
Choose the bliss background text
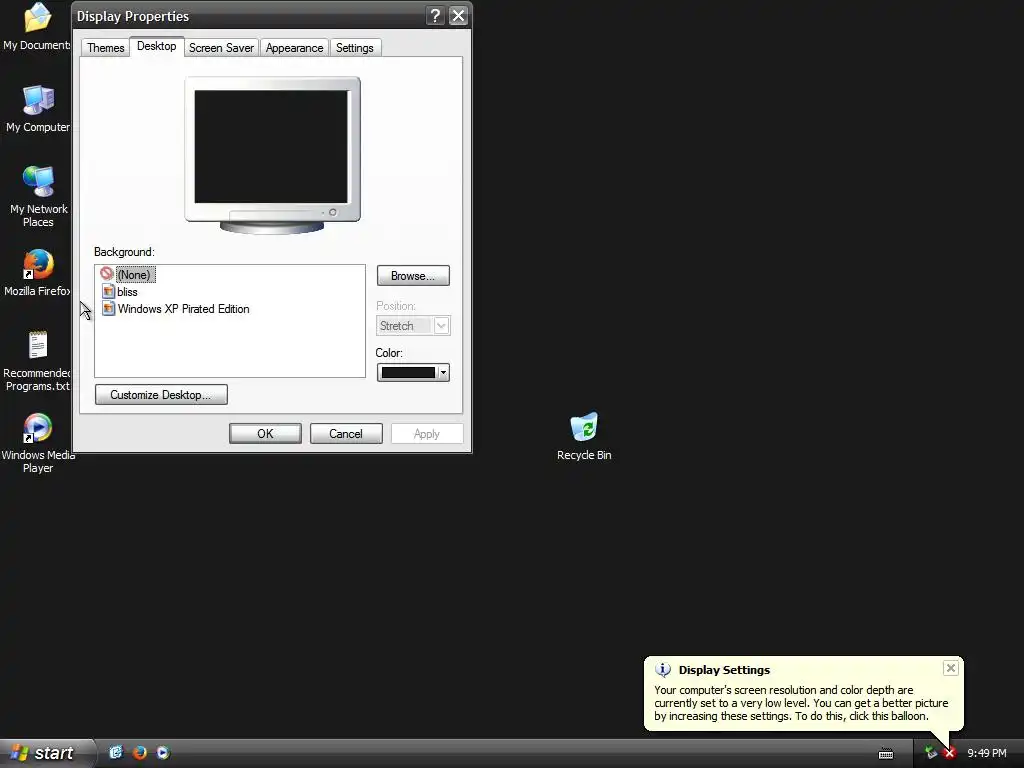[127, 292]
